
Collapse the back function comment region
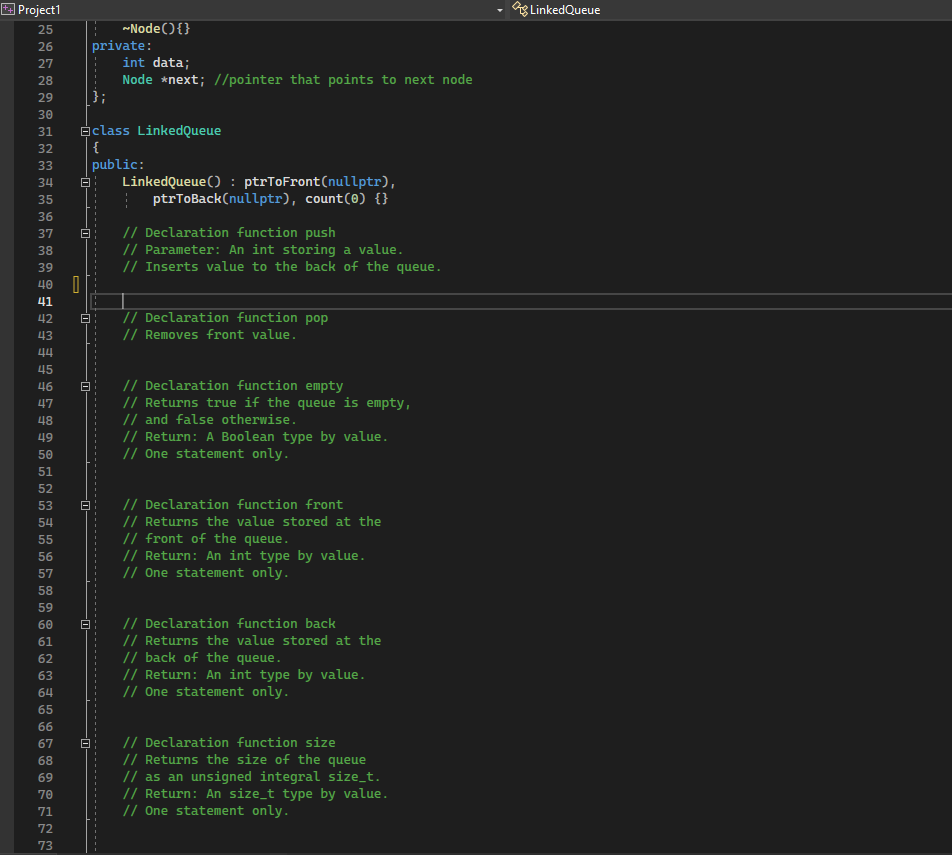tap(85, 624)
